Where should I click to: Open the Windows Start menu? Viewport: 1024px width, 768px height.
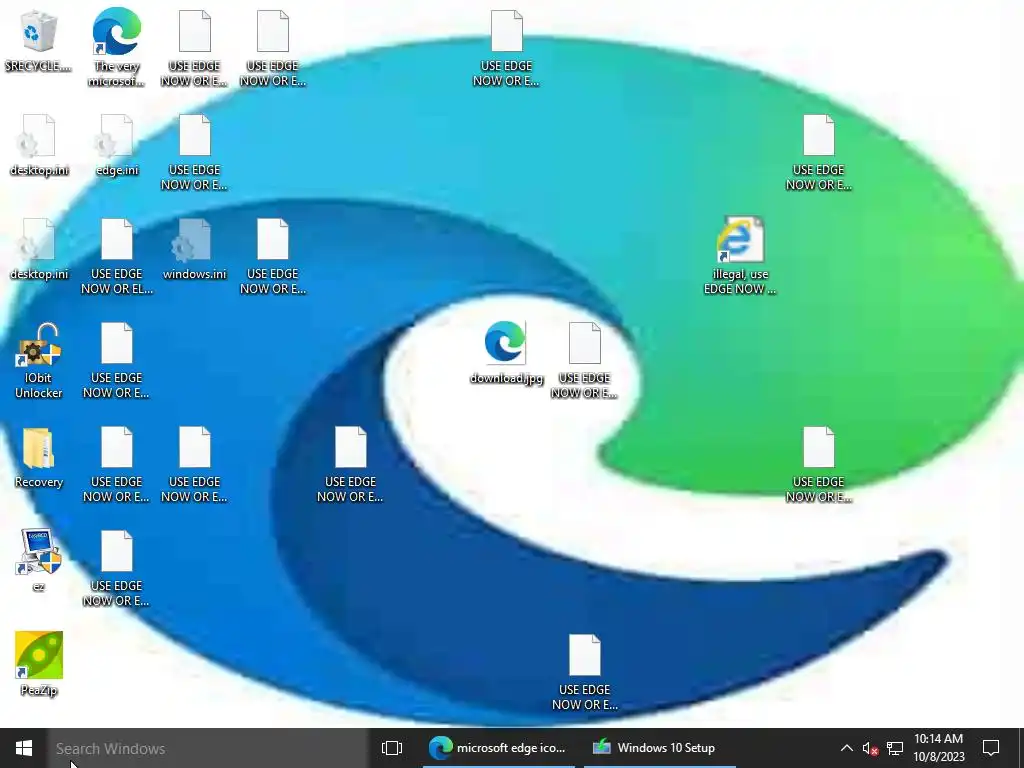click(24, 748)
